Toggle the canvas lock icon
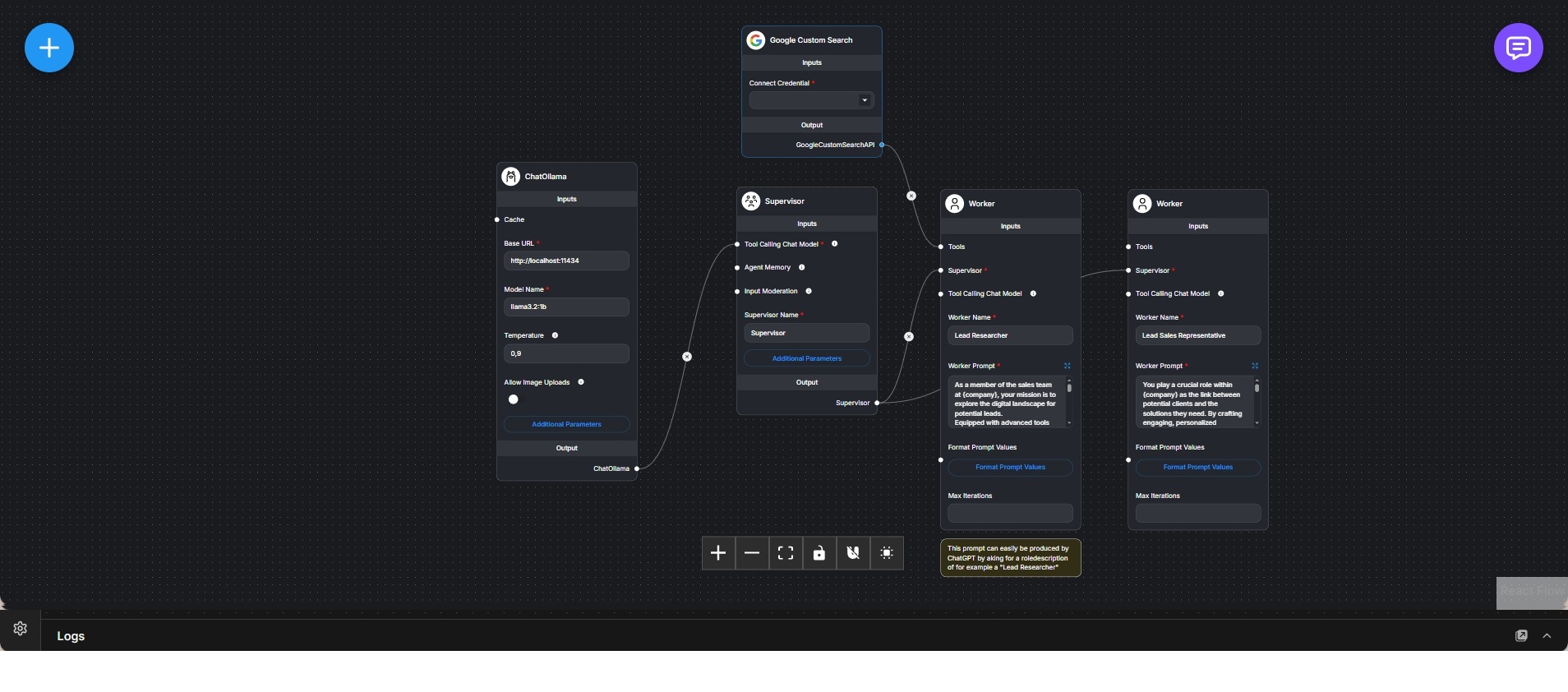 tap(819, 553)
